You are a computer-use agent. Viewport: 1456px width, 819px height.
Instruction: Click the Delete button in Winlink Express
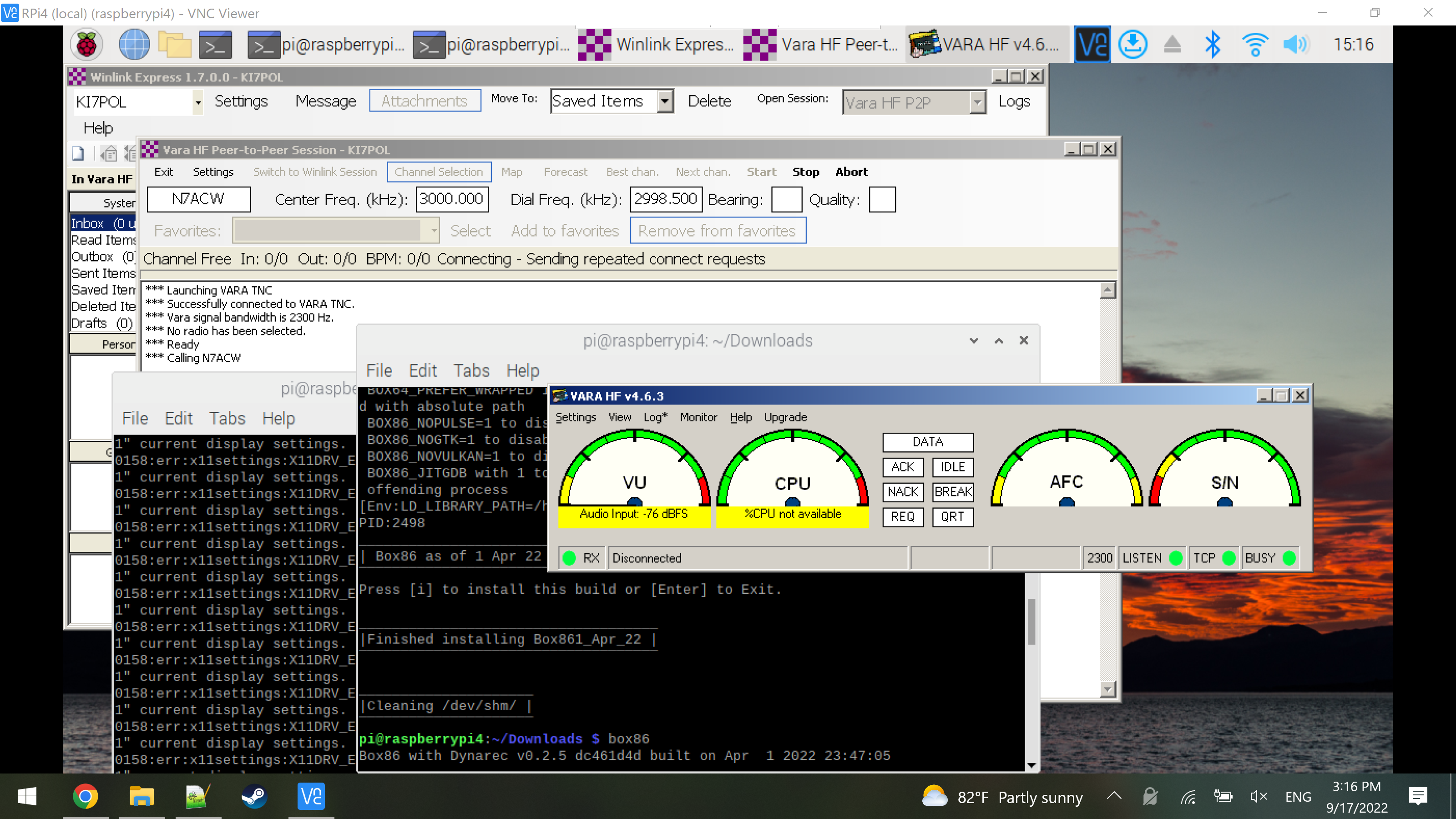tap(709, 101)
